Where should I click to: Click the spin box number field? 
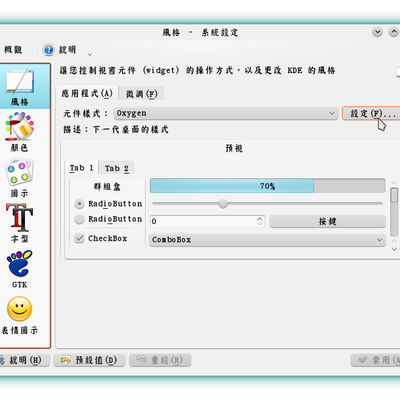pyautogui.click(x=203, y=221)
